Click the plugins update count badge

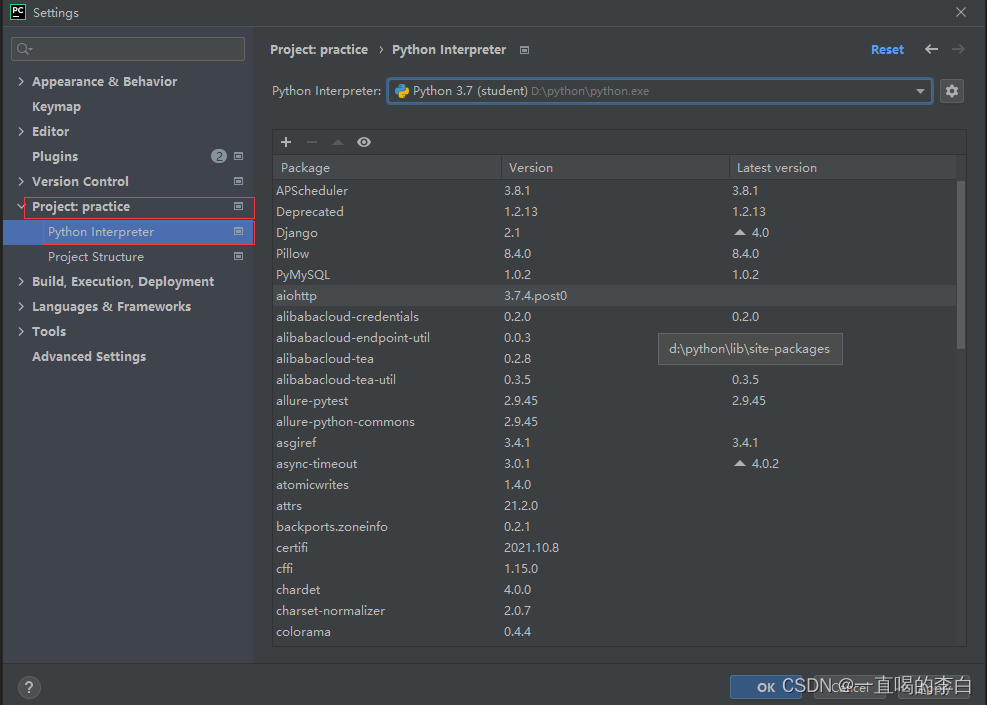coord(218,156)
